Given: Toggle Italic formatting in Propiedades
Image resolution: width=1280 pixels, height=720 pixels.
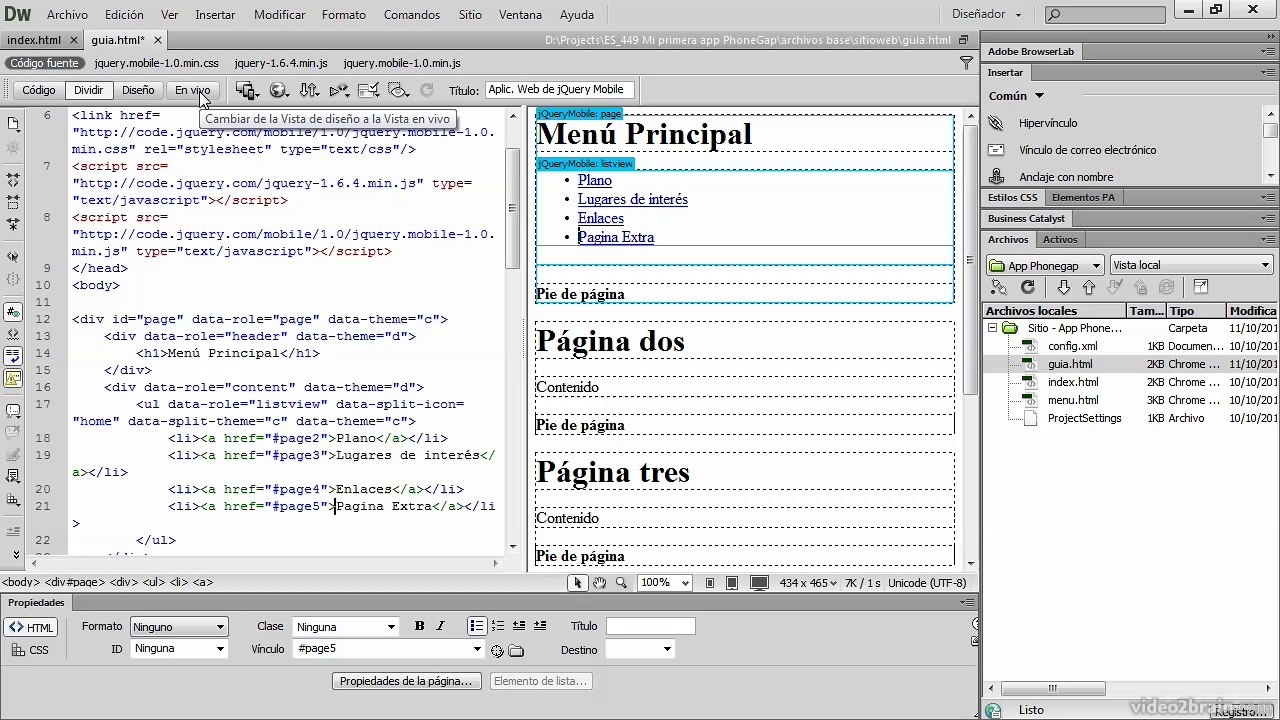Looking at the screenshot, I should pyautogui.click(x=440, y=626).
